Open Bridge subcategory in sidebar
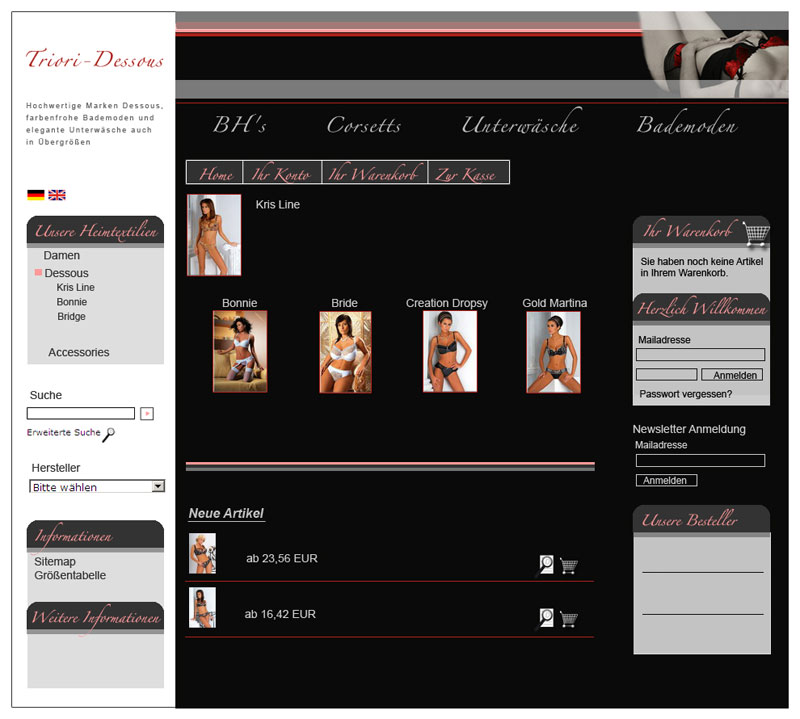This screenshot has height=719, width=800. coord(71,316)
